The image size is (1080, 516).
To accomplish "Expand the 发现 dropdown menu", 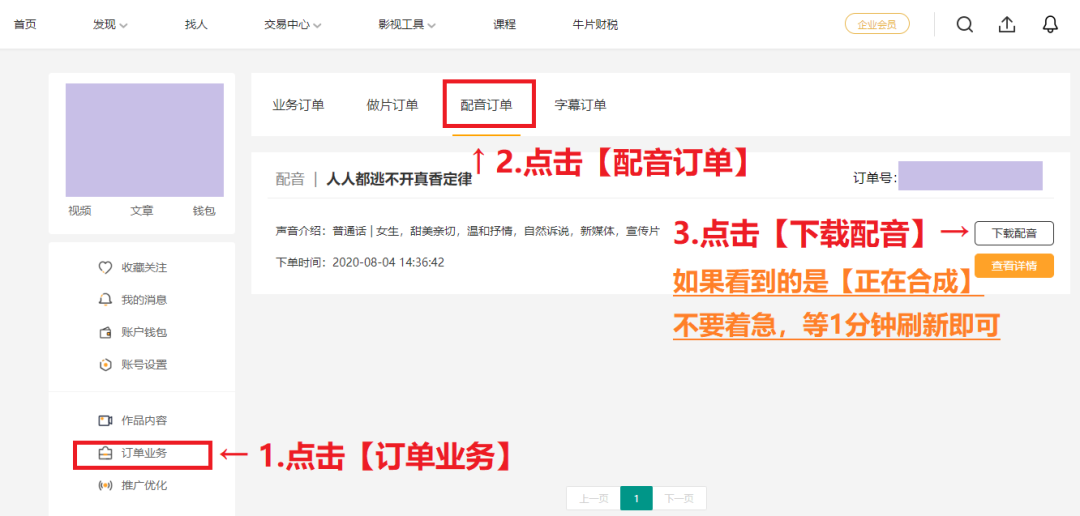I will click(110, 25).
